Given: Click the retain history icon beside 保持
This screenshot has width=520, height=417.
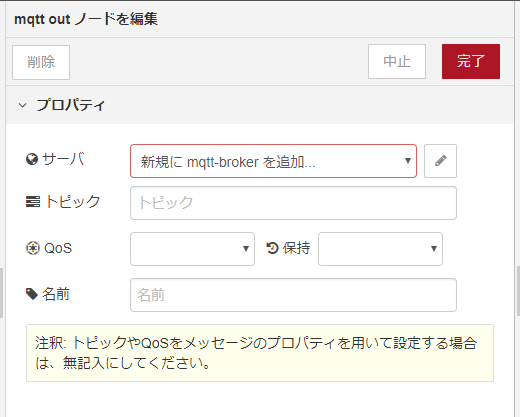Looking at the screenshot, I should (272, 248).
